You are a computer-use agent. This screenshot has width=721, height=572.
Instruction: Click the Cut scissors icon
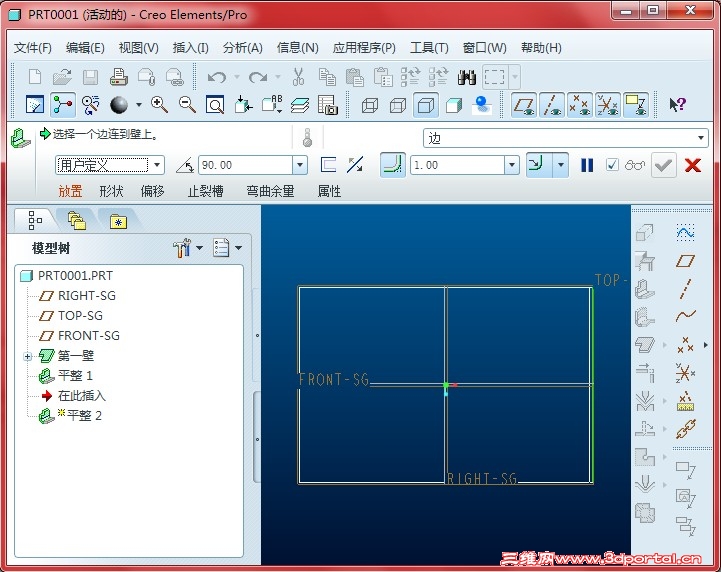pos(298,77)
